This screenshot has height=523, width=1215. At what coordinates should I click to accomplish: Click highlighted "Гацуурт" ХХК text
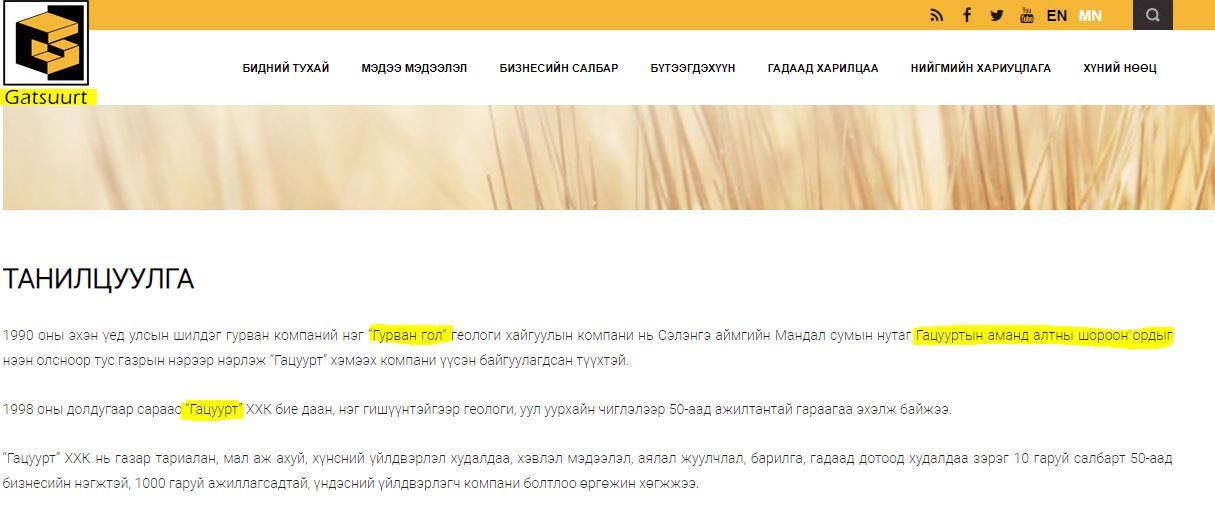point(214,410)
